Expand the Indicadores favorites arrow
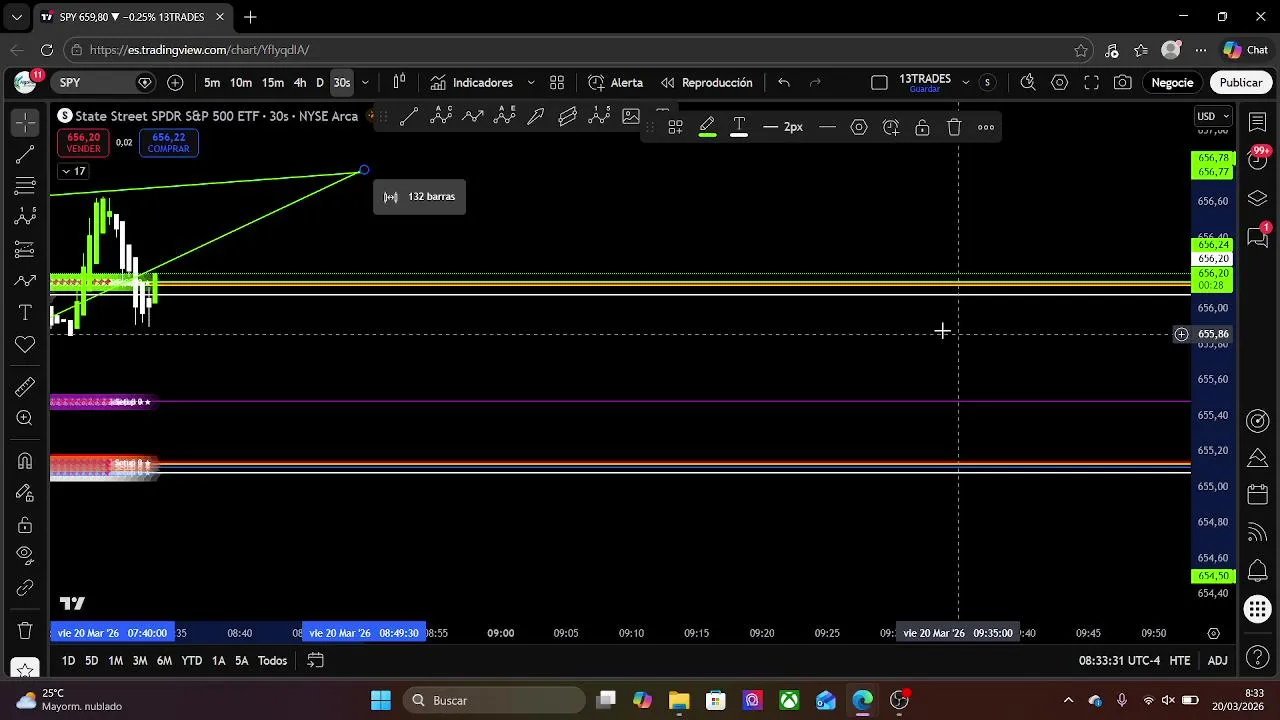1280x720 pixels. (x=531, y=82)
